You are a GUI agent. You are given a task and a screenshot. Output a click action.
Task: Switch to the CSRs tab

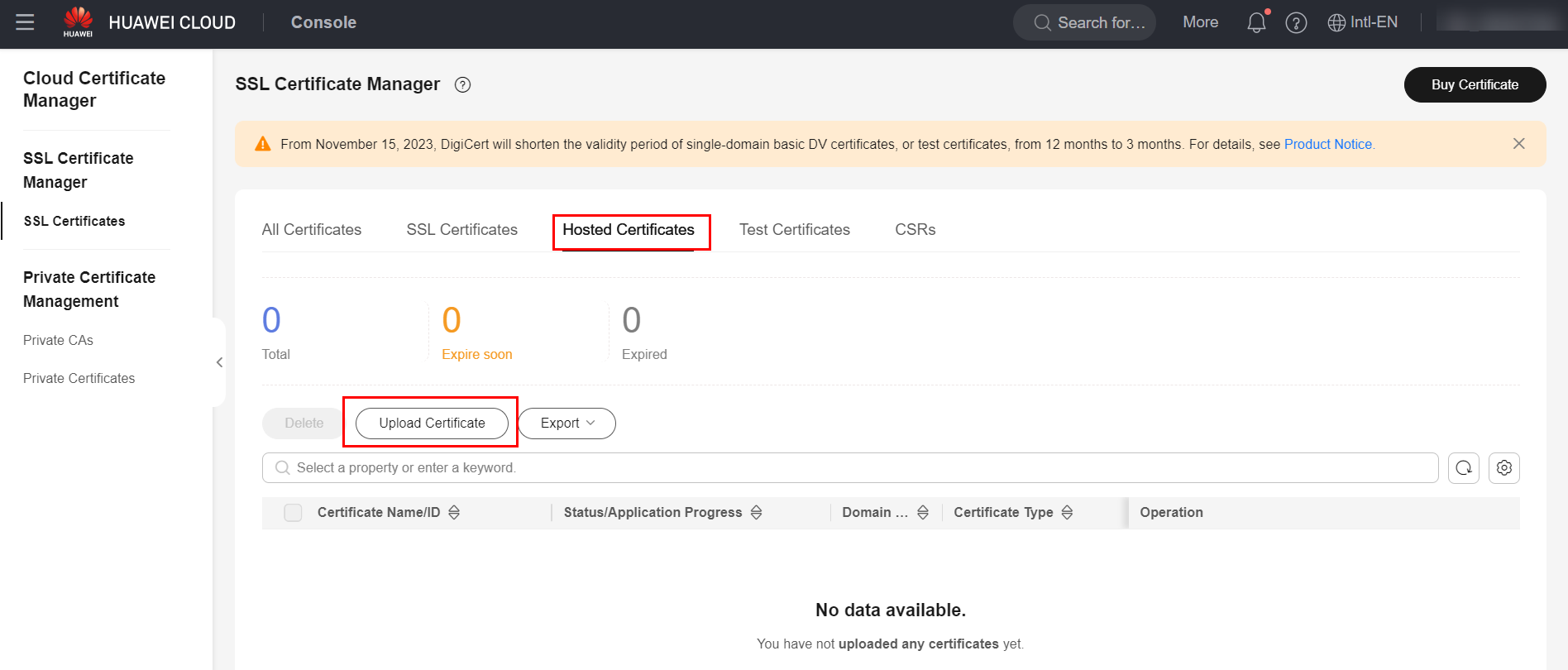(915, 230)
